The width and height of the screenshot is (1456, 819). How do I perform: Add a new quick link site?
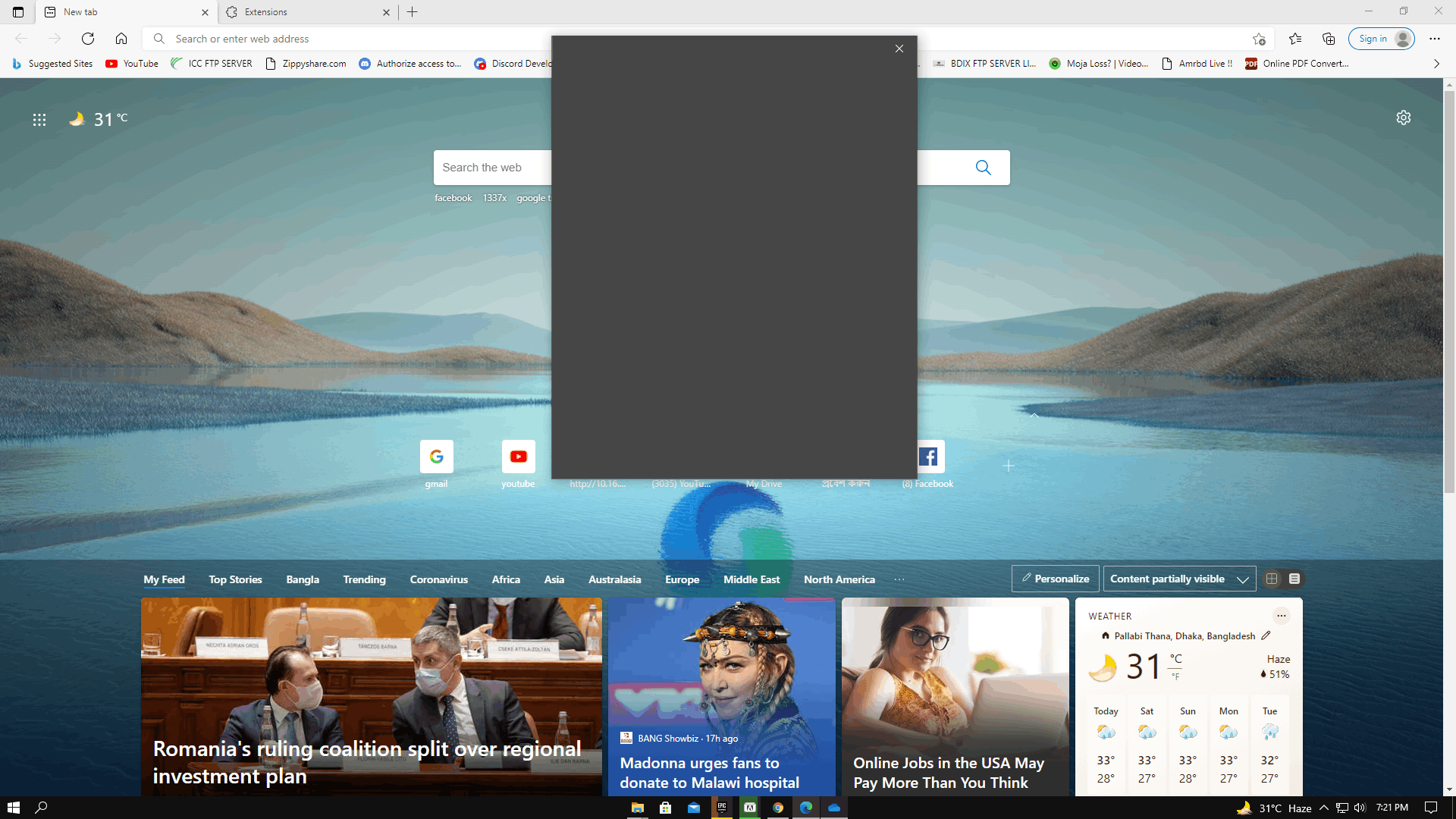click(1009, 466)
